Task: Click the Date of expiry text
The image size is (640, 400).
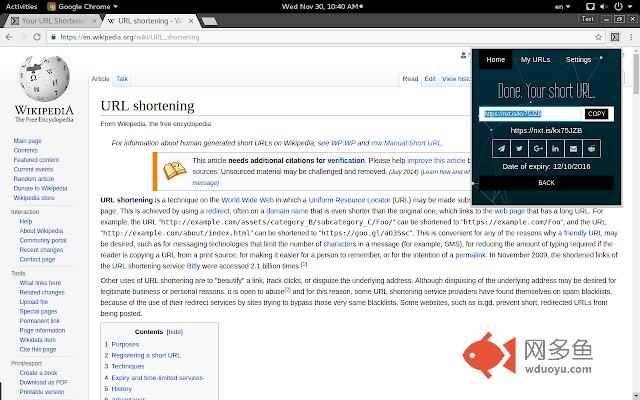Action: click(x=546, y=167)
